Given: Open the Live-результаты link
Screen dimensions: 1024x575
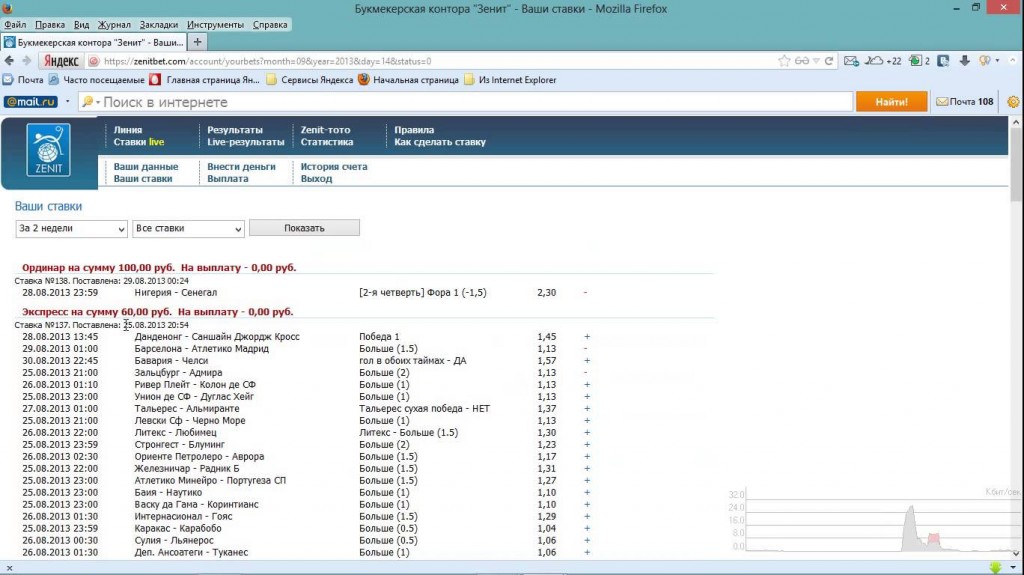Looking at the screenshot, I should coord(246,142).
